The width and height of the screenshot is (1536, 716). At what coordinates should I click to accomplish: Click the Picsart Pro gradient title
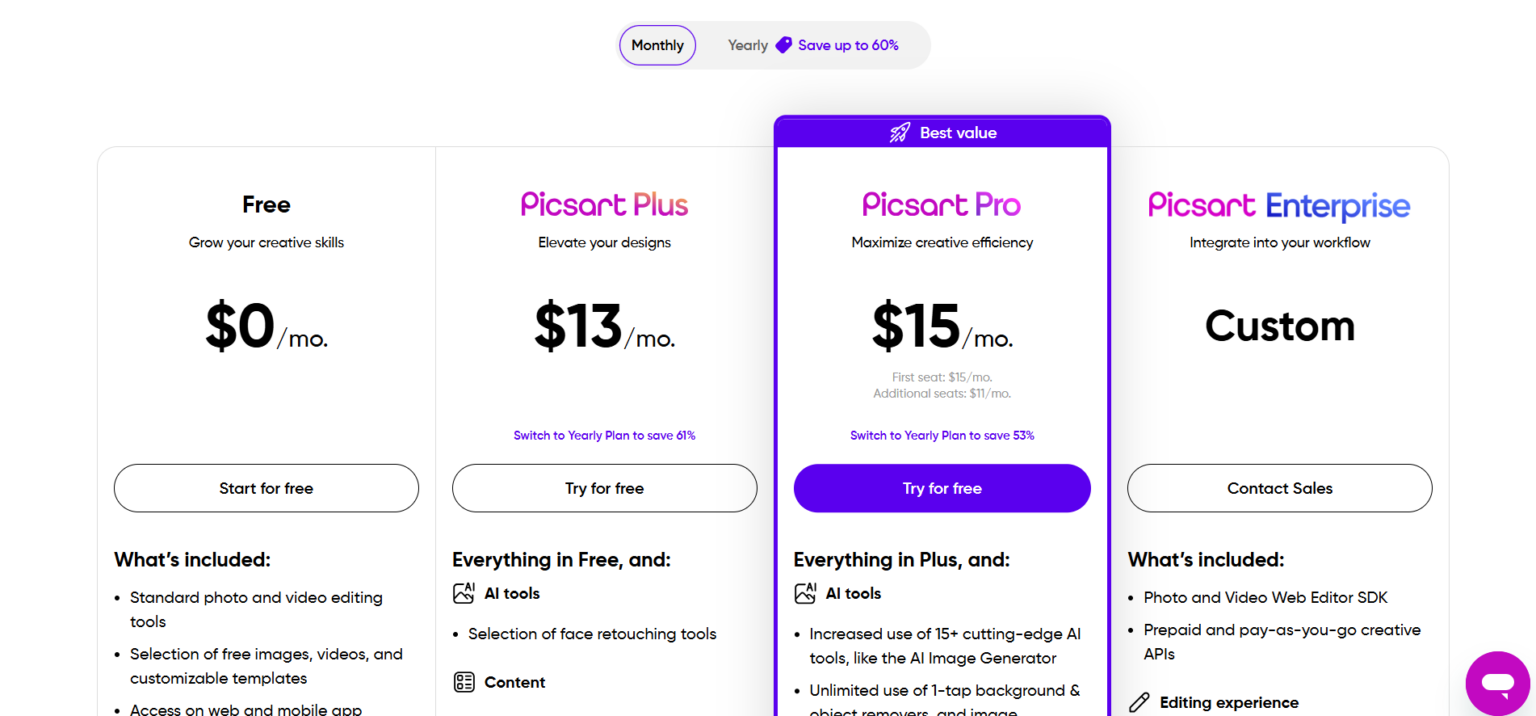pyautogui.click(x=941, y=205)
